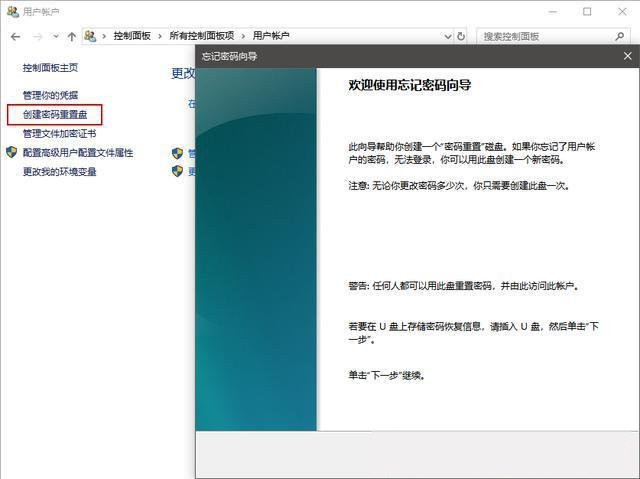The height and width of the screenshot is (479, 640).
Task: Click the 注意 paragraph in wizard
Action: pyautogui.click(x=459, y=186)
